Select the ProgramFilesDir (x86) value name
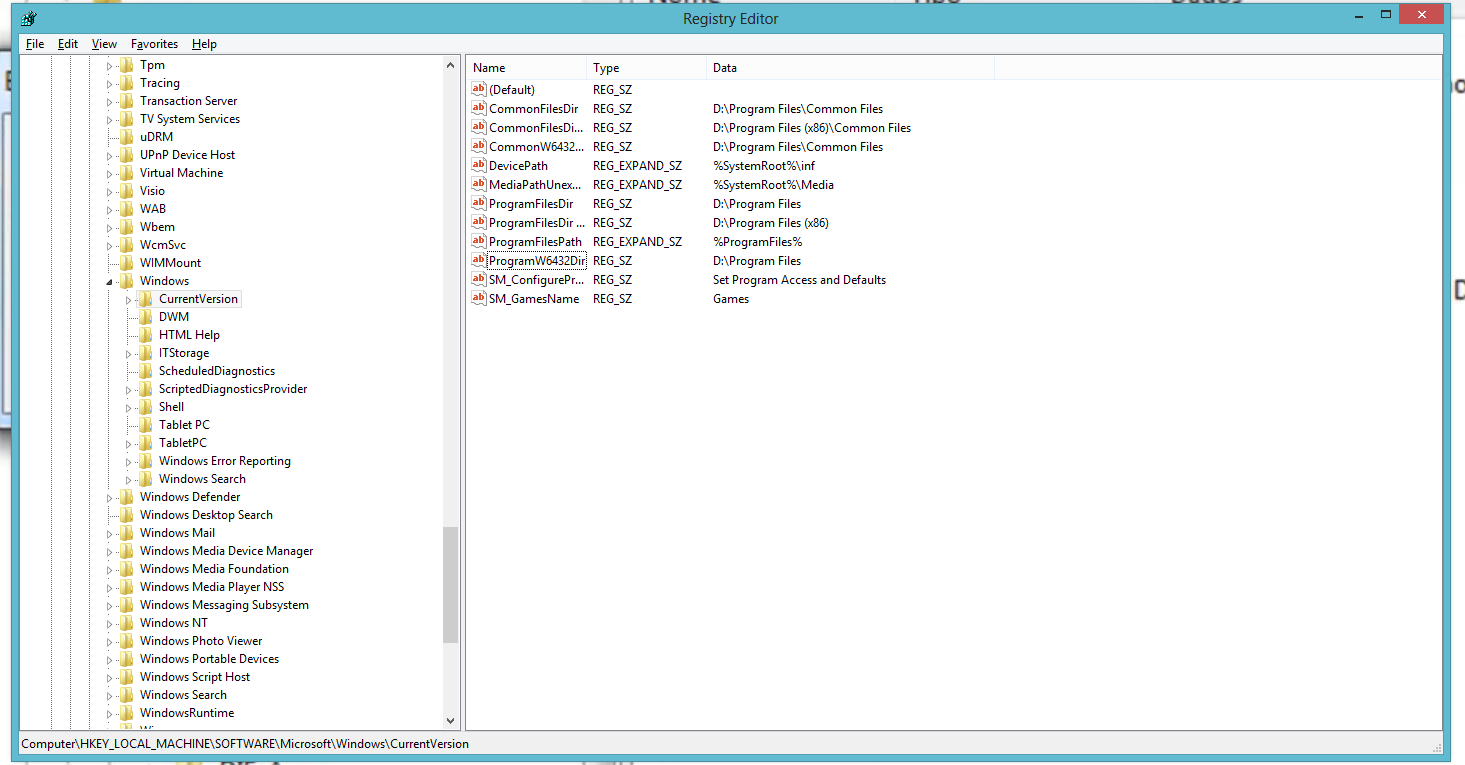Image resolution: width=1465 pixels, height=765 pixels. 537,222
